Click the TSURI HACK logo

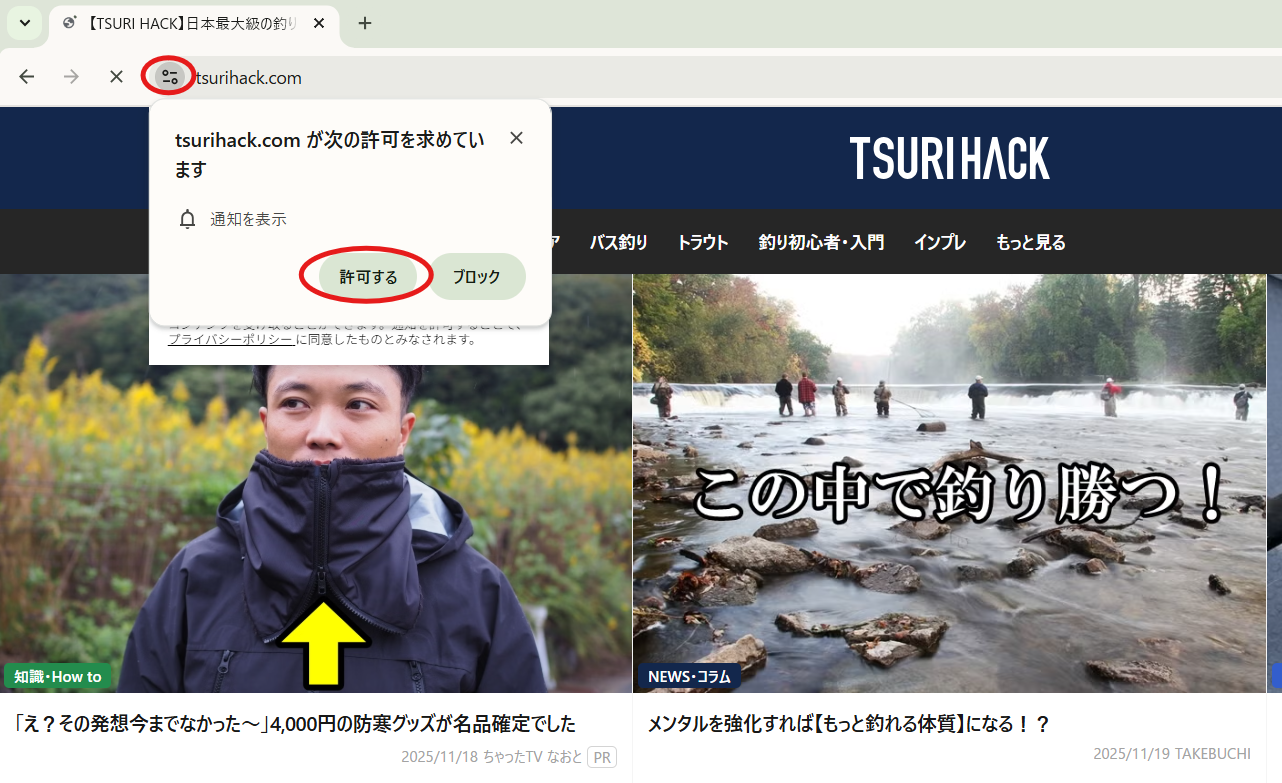click(949, 159)
